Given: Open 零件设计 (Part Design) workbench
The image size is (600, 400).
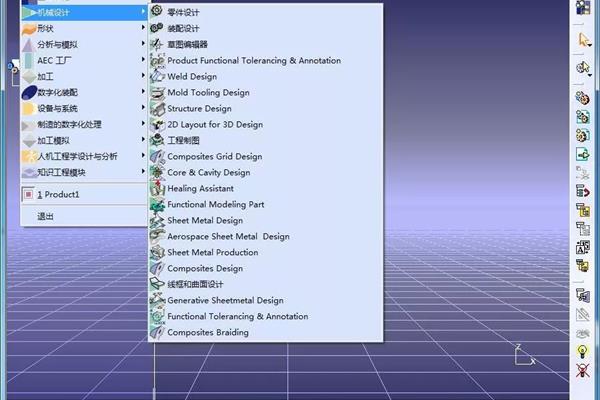Looking at the screenshot, I should click(x=266, y=12).
